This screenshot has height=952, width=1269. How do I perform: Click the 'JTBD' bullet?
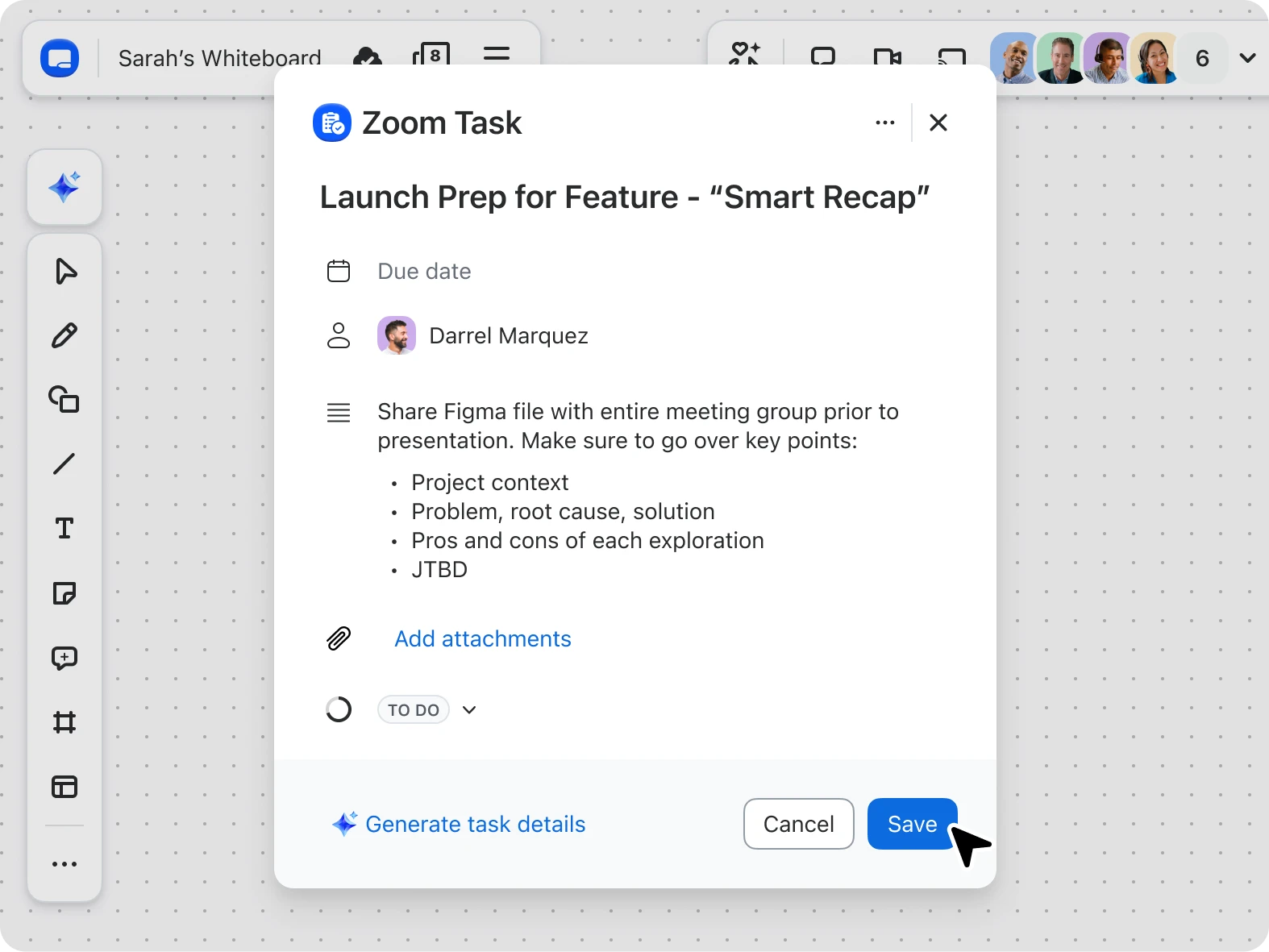coord(439,569)
